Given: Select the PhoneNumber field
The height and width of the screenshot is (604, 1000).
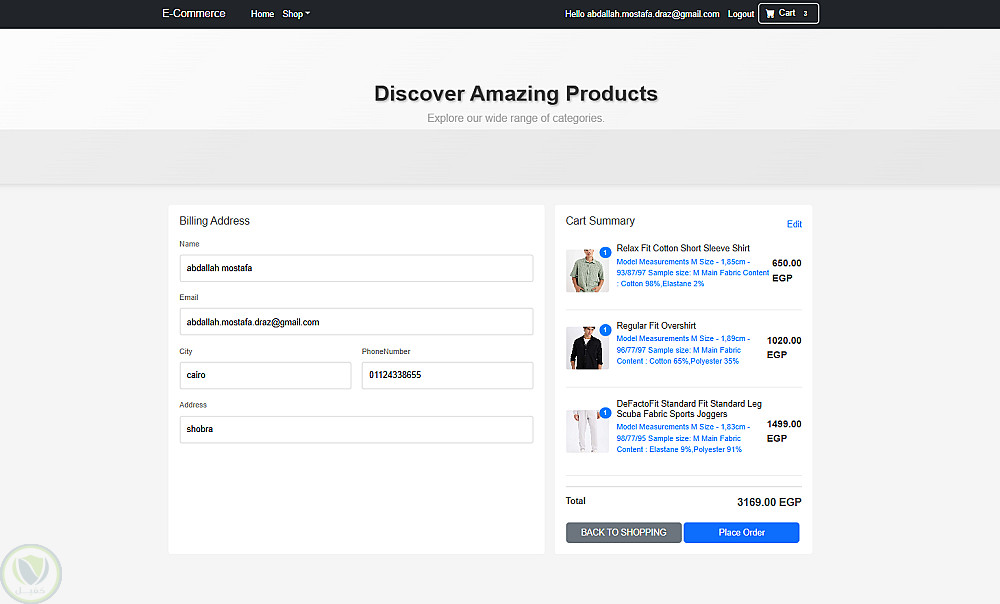Looking at the screenshot, I should 447,375.
